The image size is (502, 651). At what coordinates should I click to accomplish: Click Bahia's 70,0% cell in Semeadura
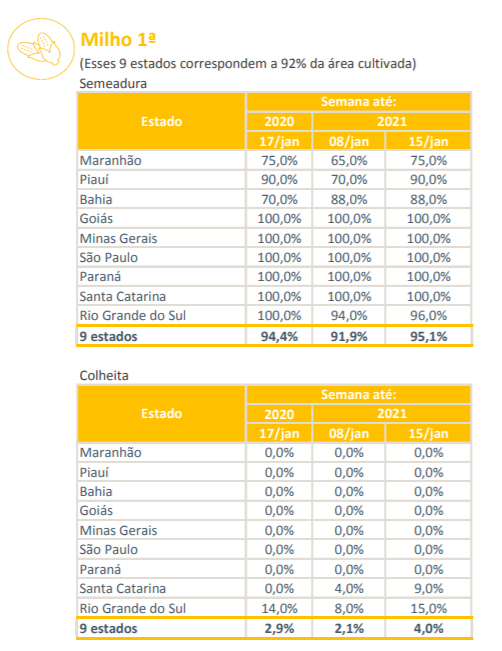coord(279,199)
